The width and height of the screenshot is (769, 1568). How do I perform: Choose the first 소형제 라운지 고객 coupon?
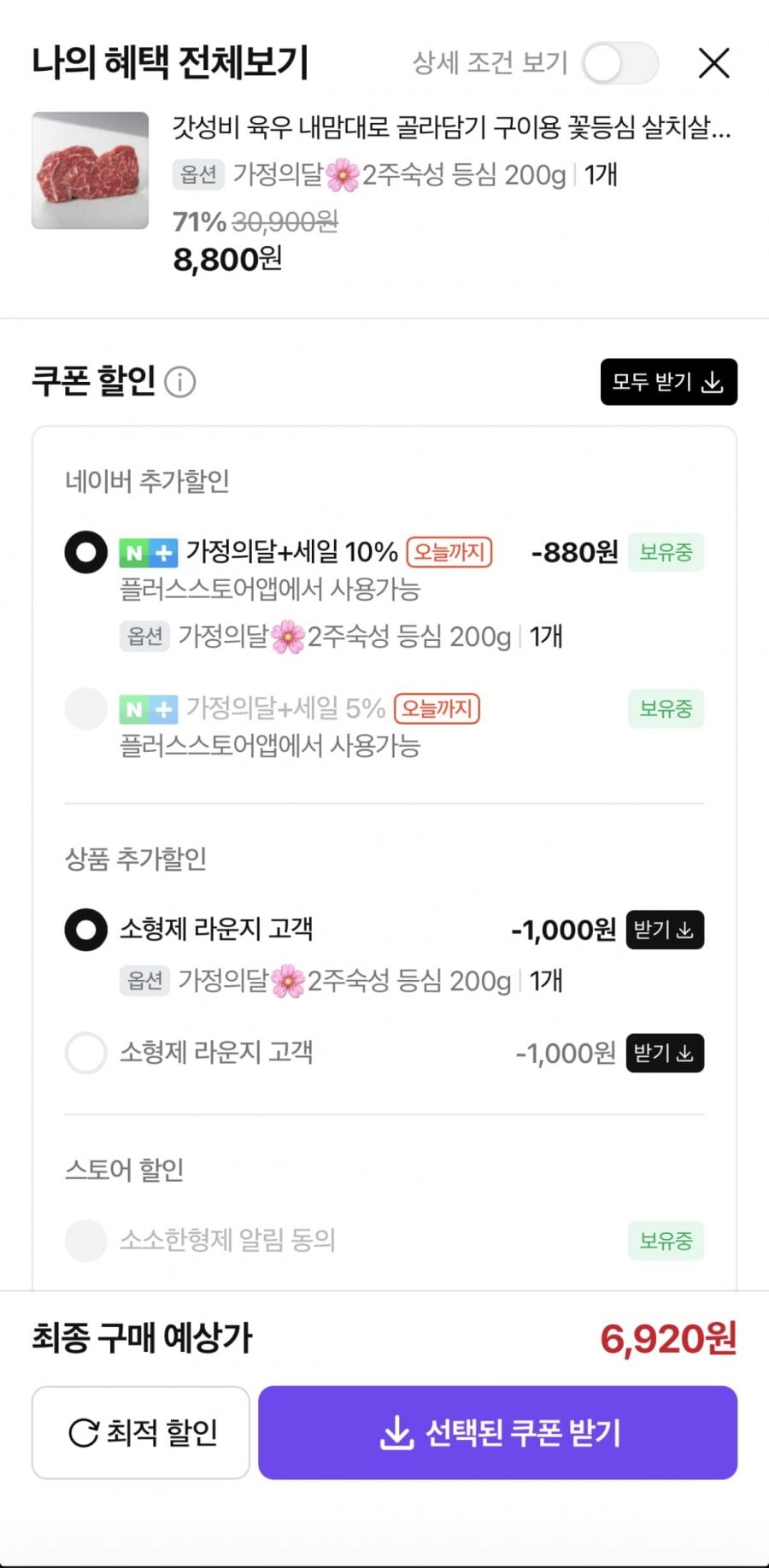click(86, 930)
